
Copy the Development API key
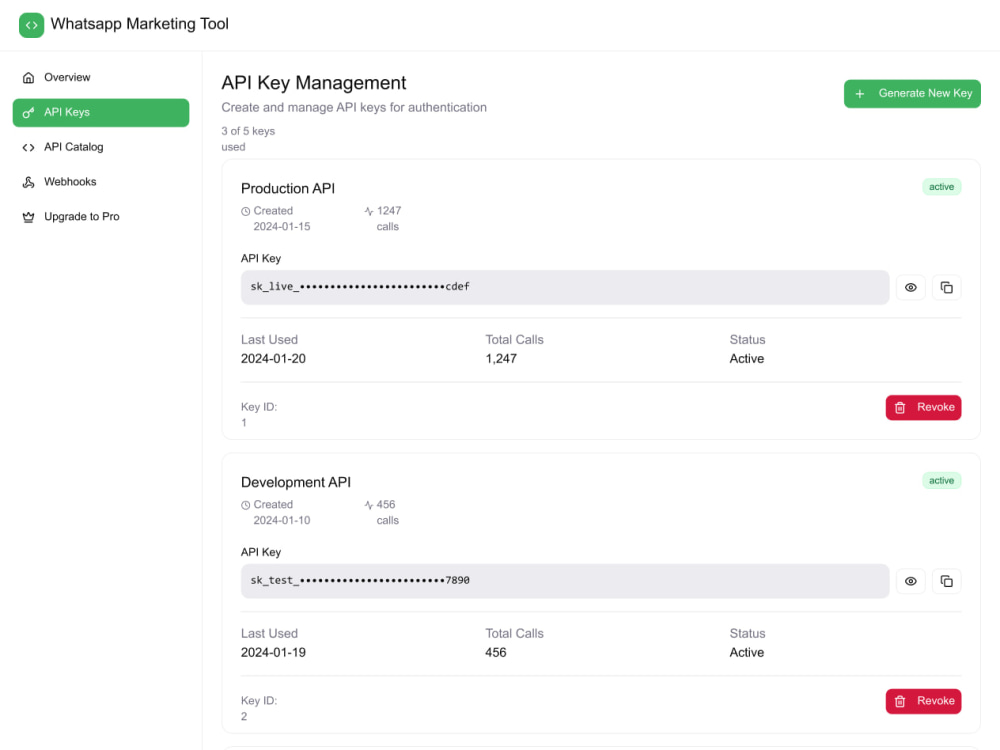946,581
